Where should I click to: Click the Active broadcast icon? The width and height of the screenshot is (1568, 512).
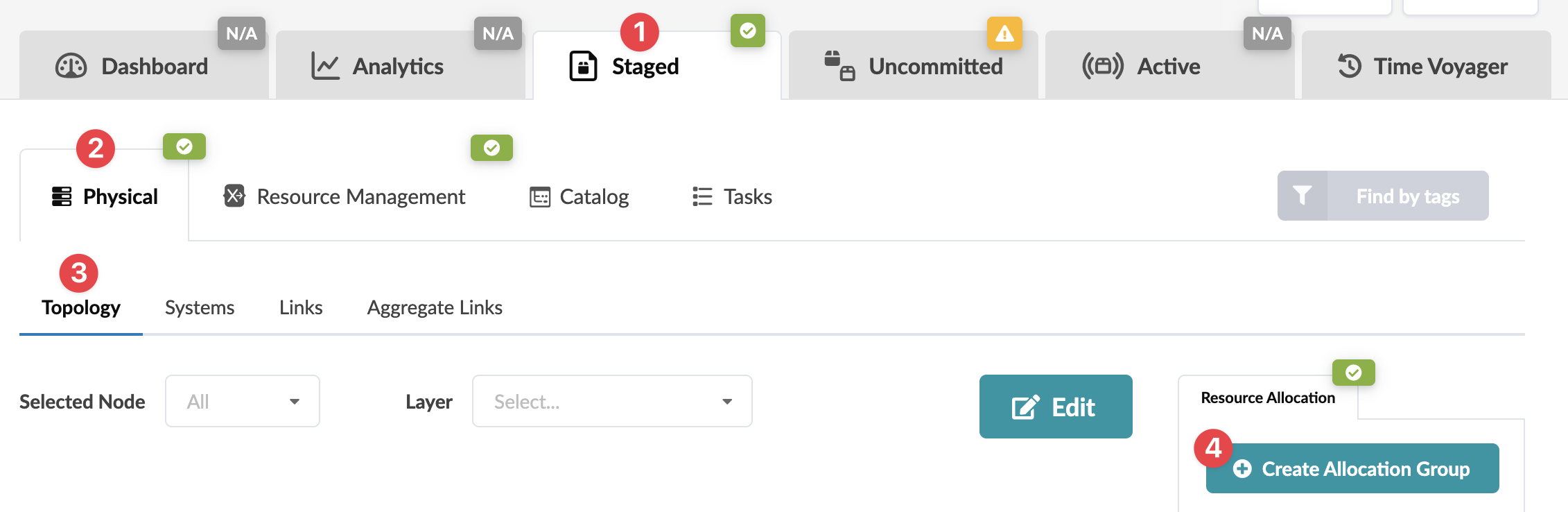coord(1102,67)
